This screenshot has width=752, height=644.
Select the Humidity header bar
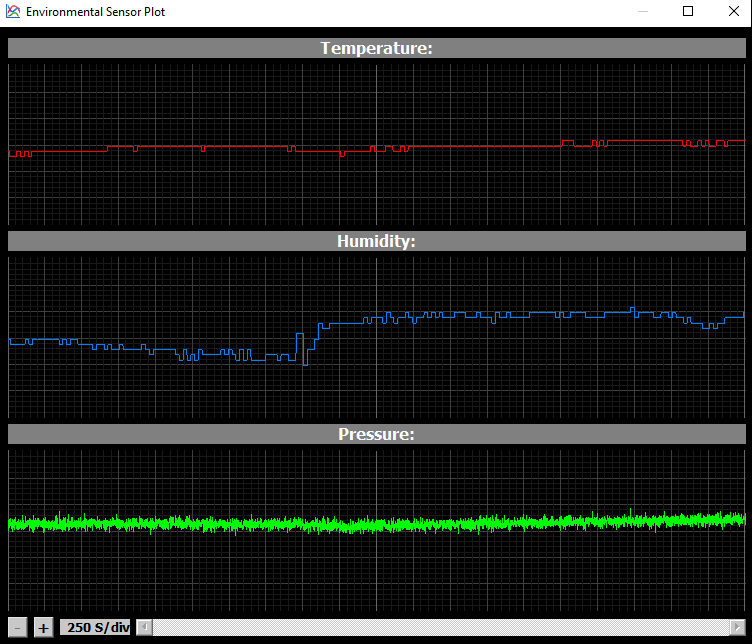coord(376,241)
